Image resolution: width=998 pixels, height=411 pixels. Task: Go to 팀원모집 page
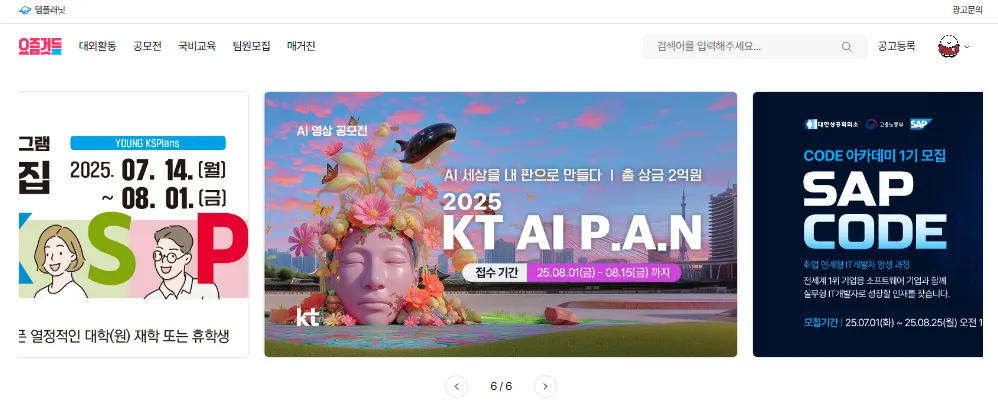tap(251, 46)
